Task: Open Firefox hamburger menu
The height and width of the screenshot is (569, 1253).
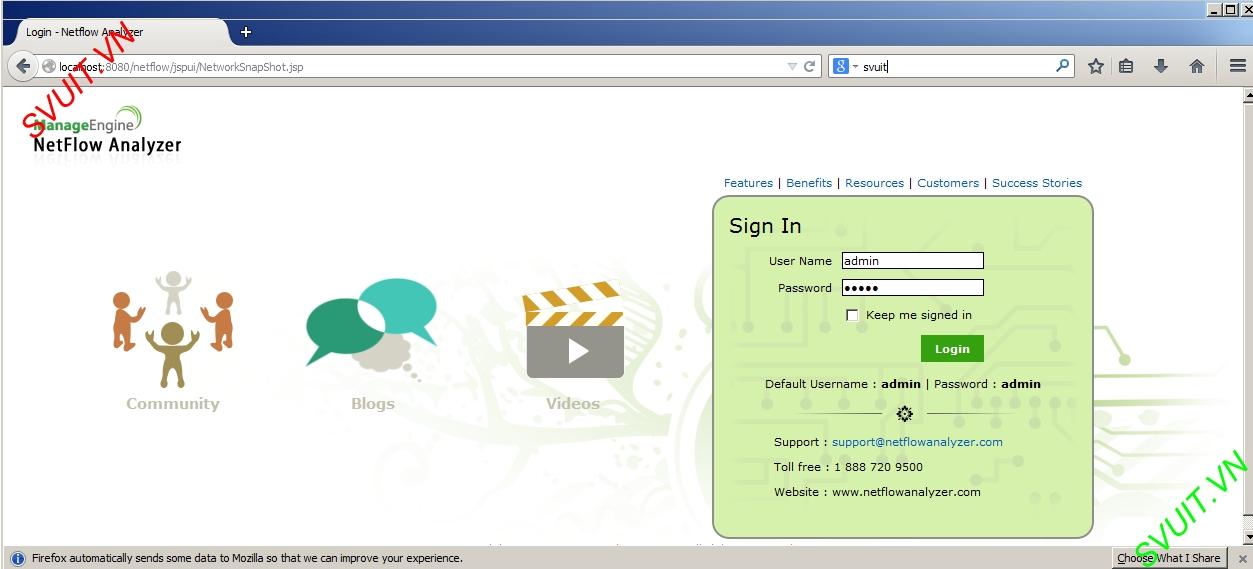Action: point(1238,66)
